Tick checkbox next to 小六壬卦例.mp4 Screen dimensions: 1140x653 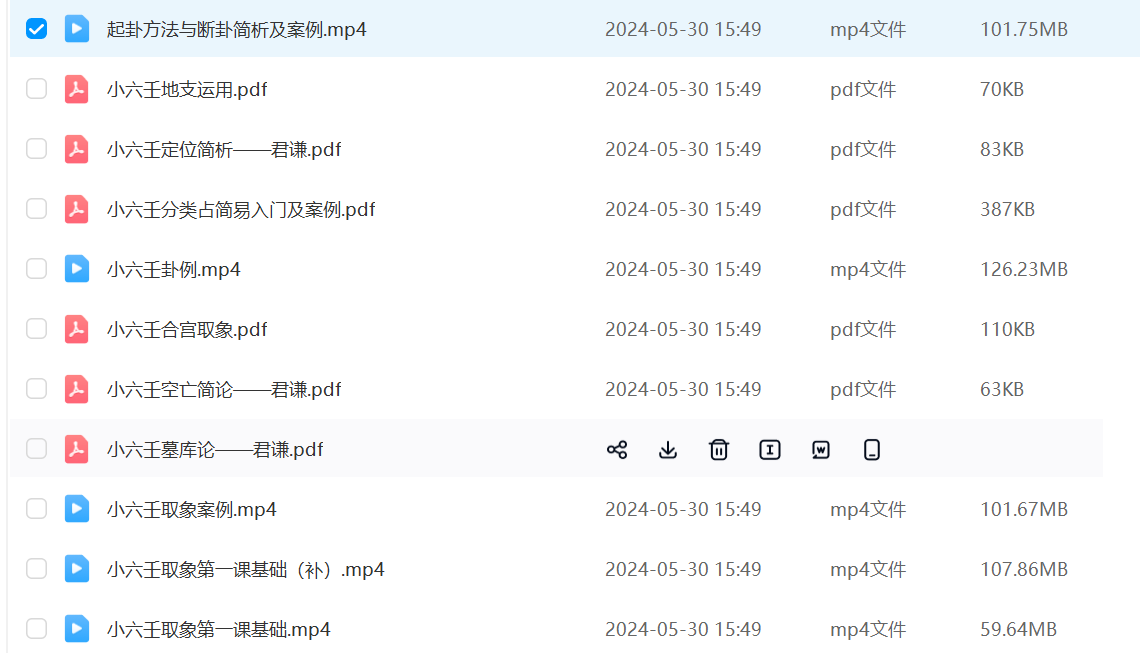click(x=37, y=269)
